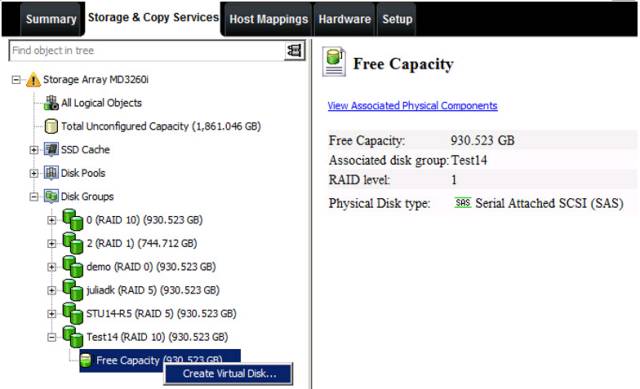Image resolution: width=640 pixels, height=389 pixels.
Task: Switch to the Summary tab
Action: pyautogui.click(x=51, y=19)
